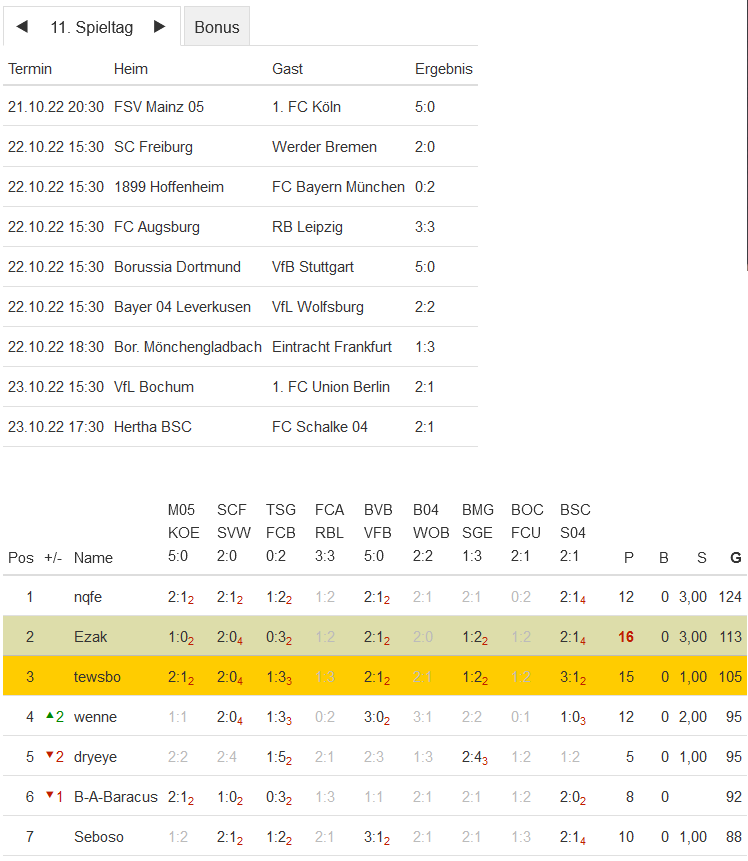The image size is (748, 861).
Task: Sort ranking by G total column
Action: pos(736,558)
